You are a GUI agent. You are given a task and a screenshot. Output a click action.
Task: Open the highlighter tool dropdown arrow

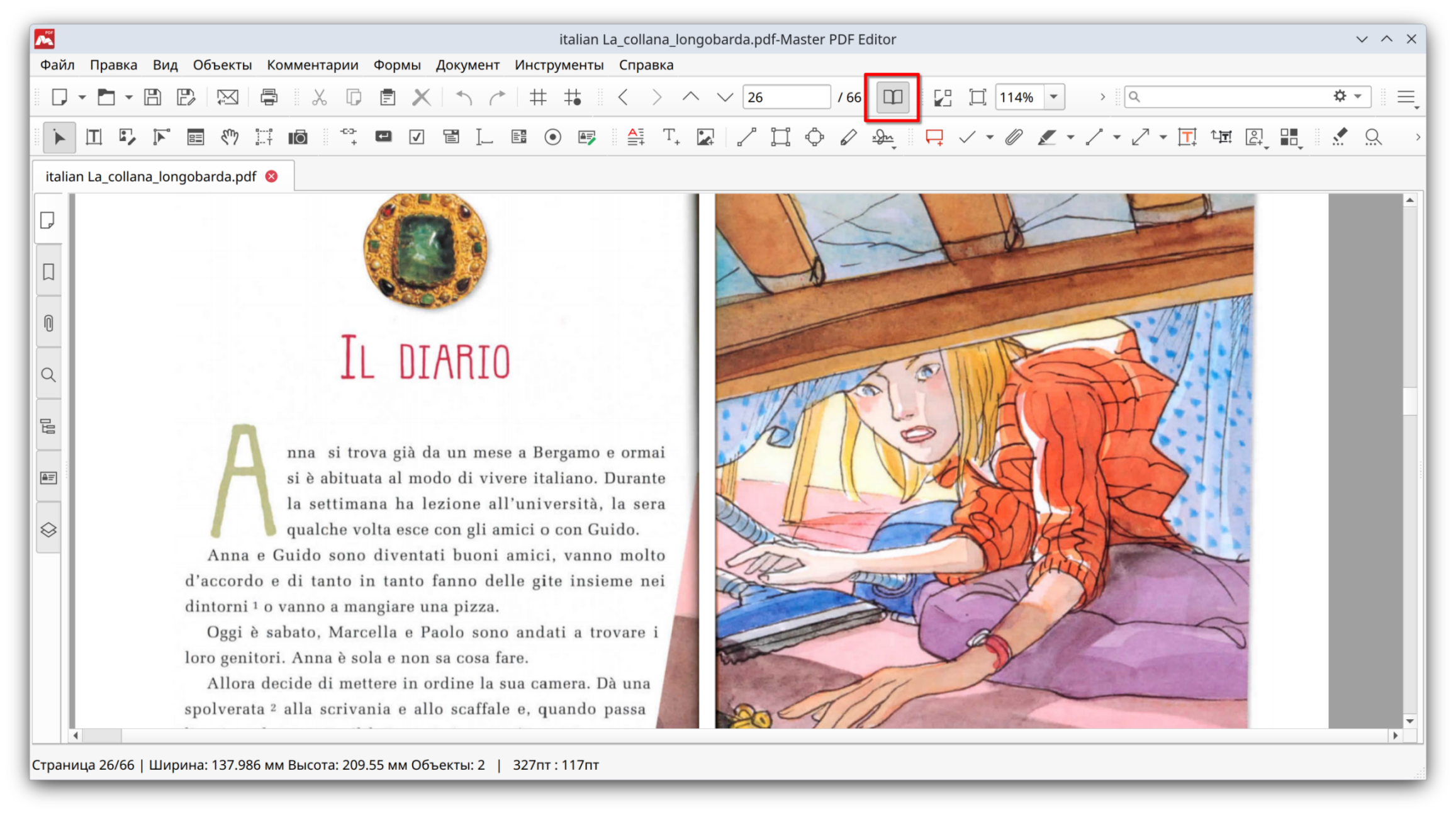(1070, 137)
